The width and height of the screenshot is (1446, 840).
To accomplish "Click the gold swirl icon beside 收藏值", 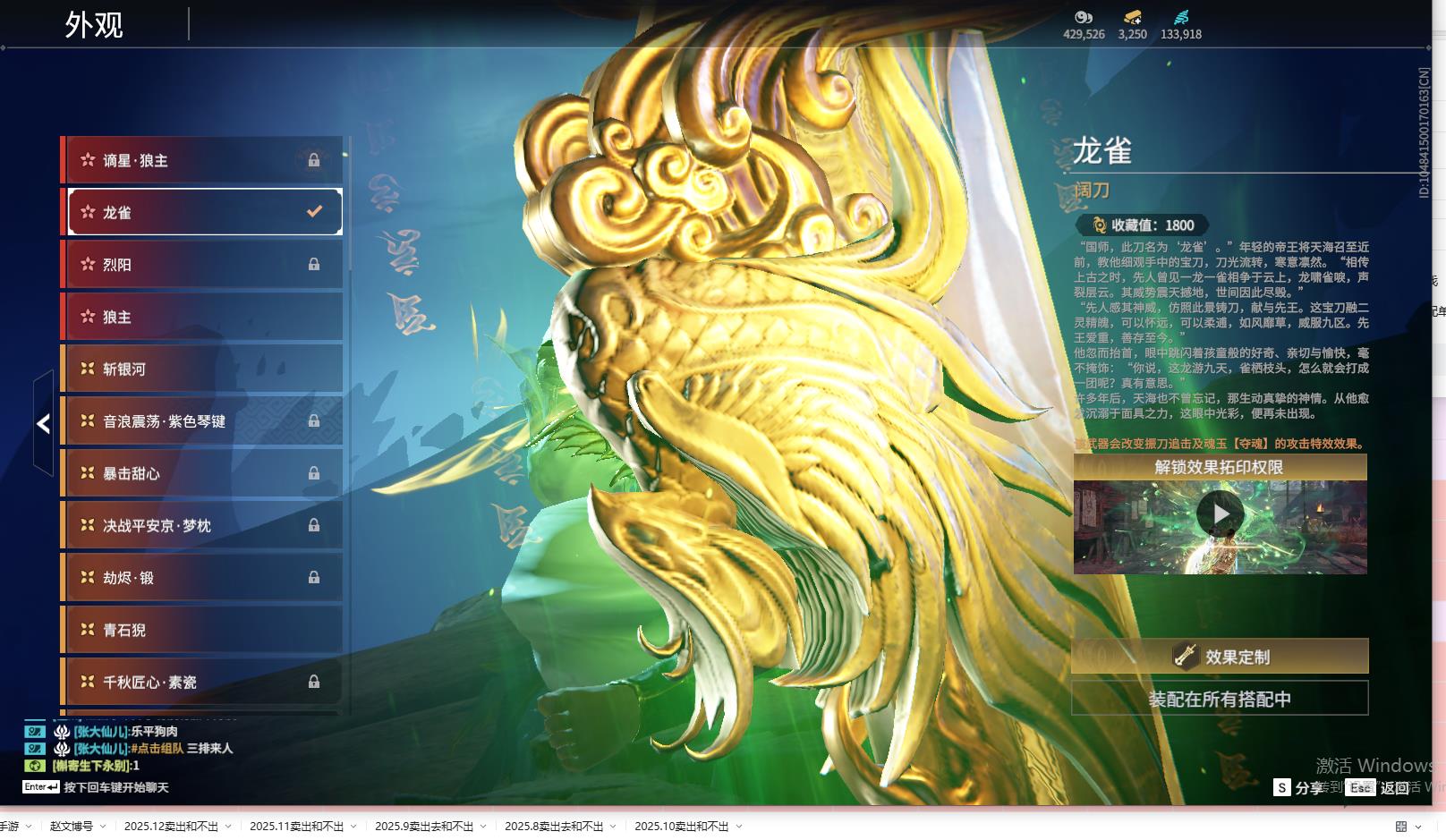I will click(x=1100, y=225).
